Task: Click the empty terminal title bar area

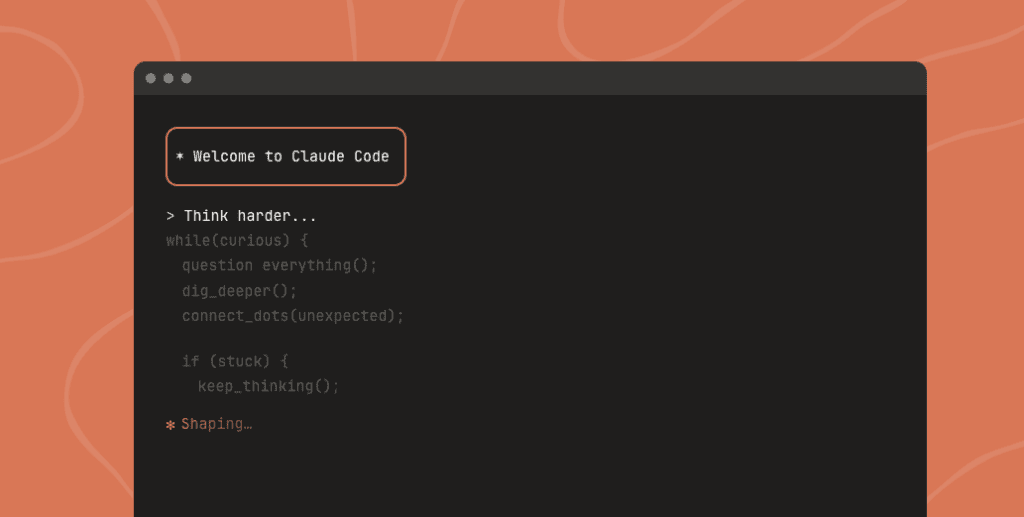Action: pyautogui.click(x=550, y=78)
